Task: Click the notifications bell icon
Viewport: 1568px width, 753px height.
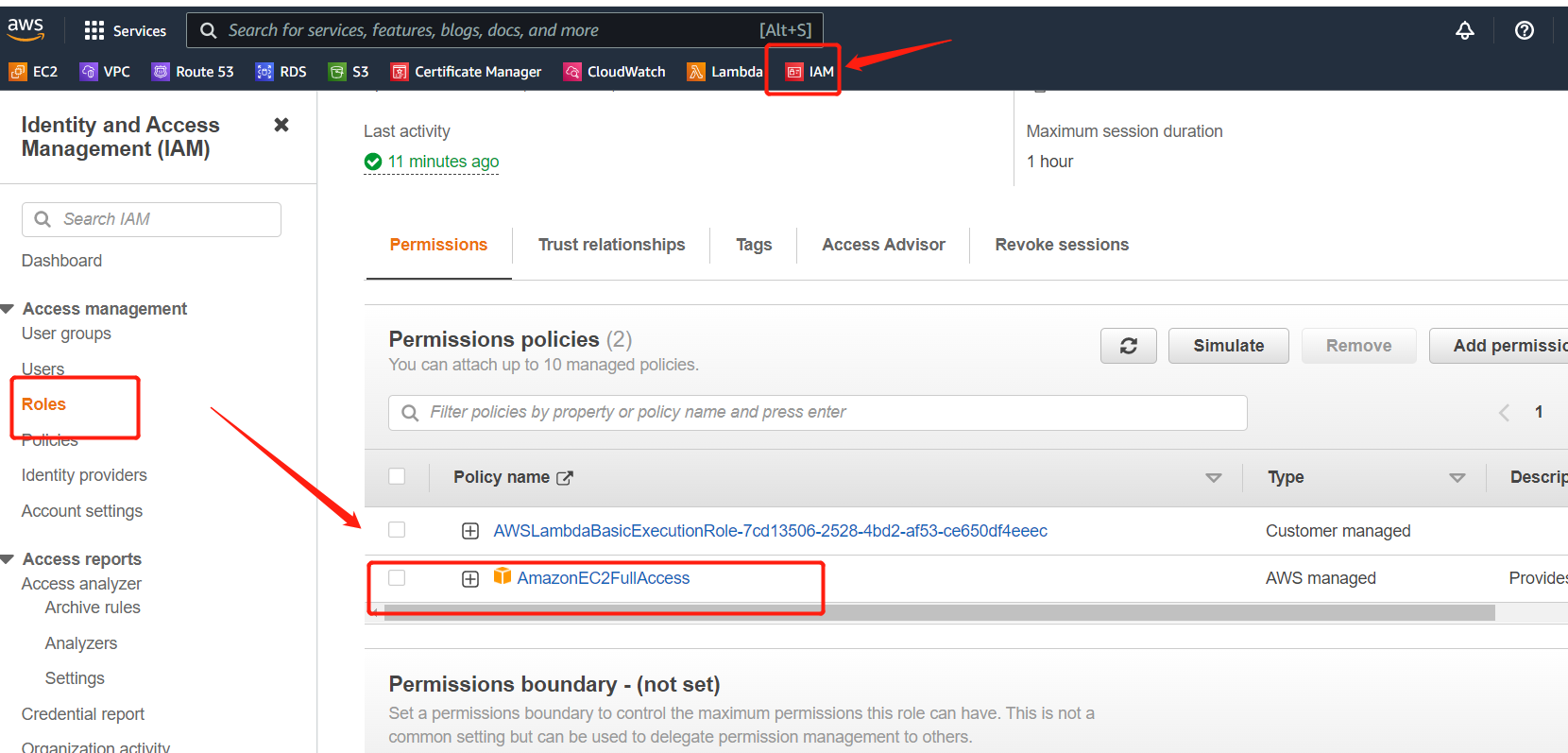Action: (1464, 30)
